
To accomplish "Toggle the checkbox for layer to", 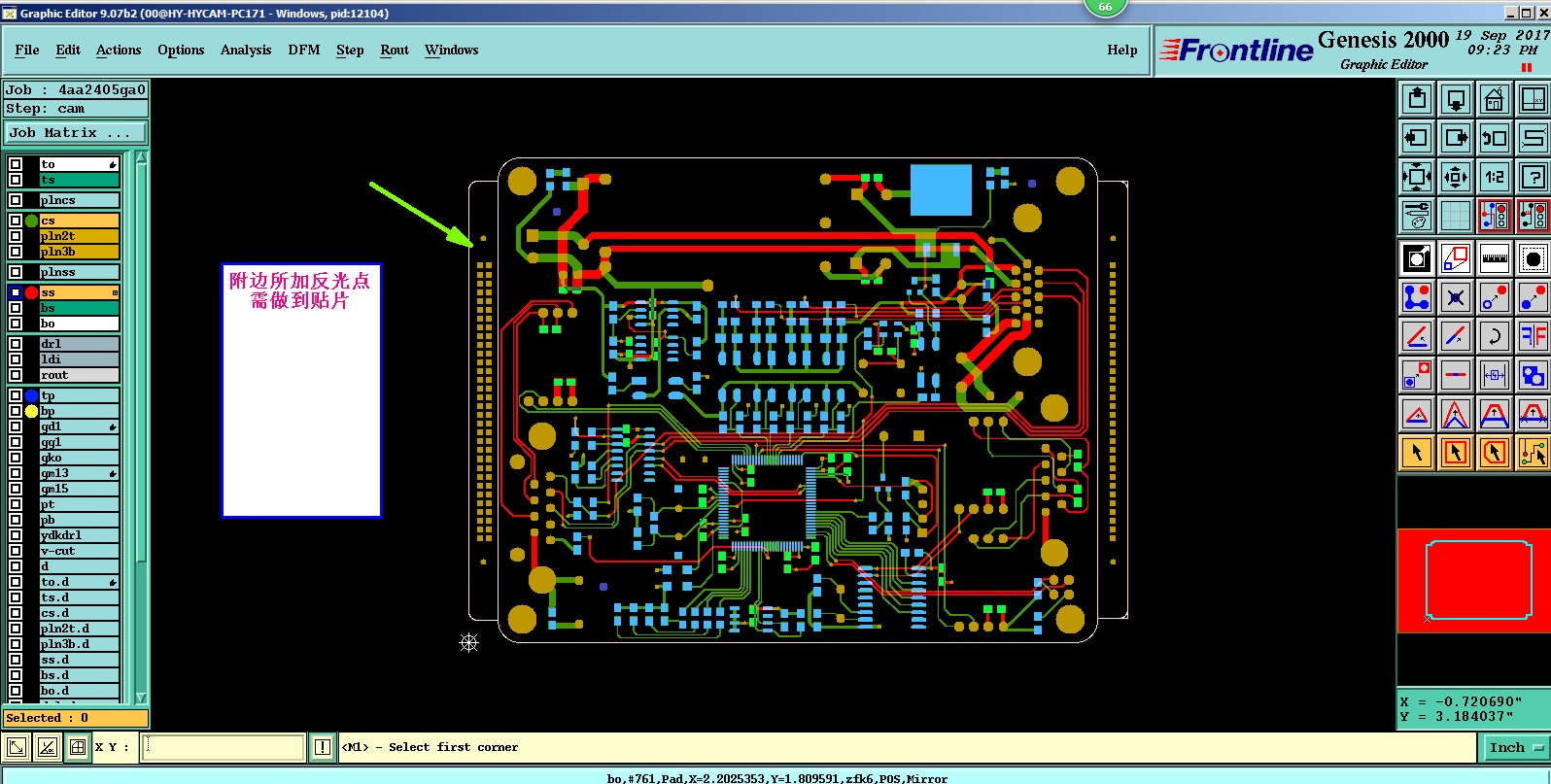I will pos(16,164).
